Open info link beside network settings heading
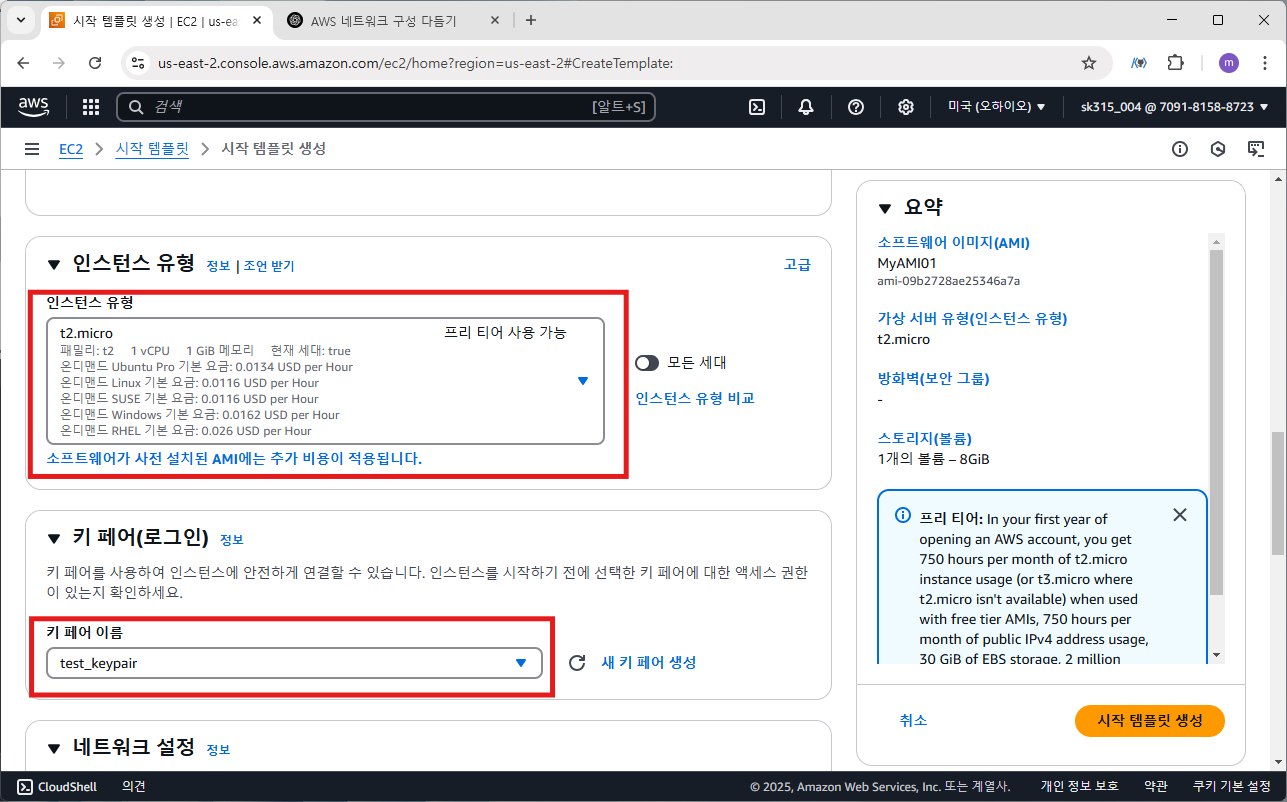The height and width of the screenshot is (802, 1287). click(x=218, y=749)
